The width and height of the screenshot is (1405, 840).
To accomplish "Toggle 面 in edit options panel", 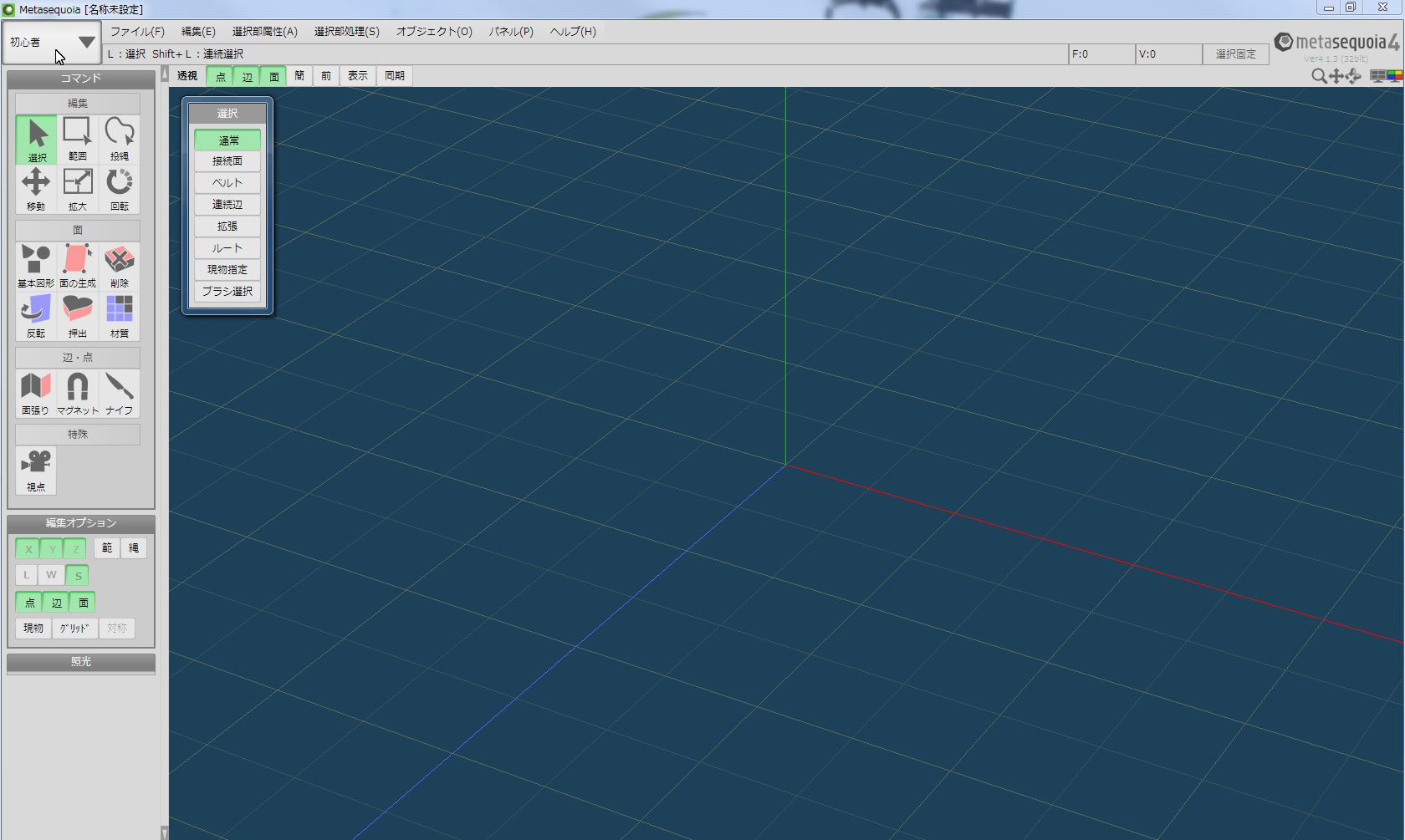I will click(x=83, y=602).
